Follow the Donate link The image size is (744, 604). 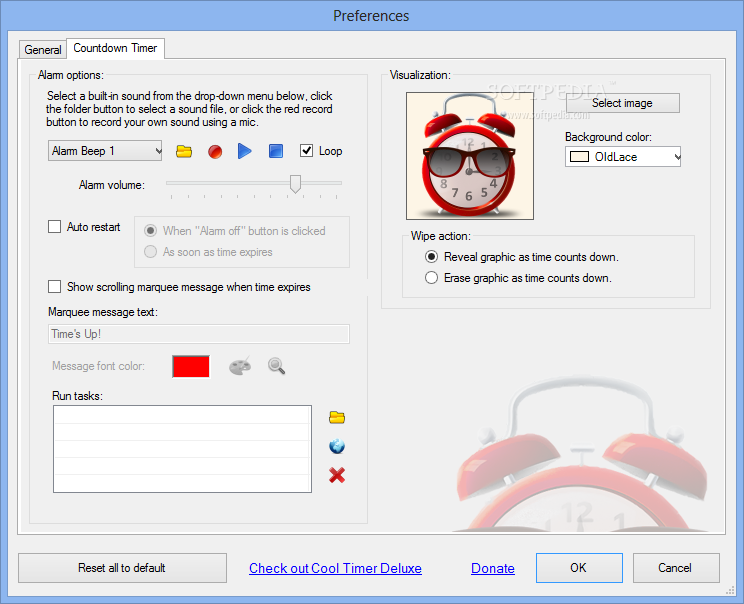click(x=493, y=568)
